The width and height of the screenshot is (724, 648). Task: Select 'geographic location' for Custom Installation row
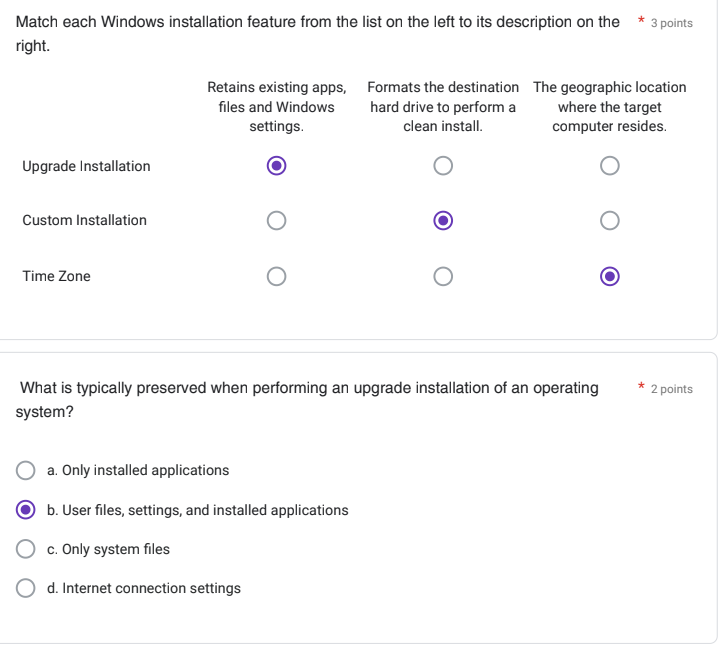pos(609,220)
